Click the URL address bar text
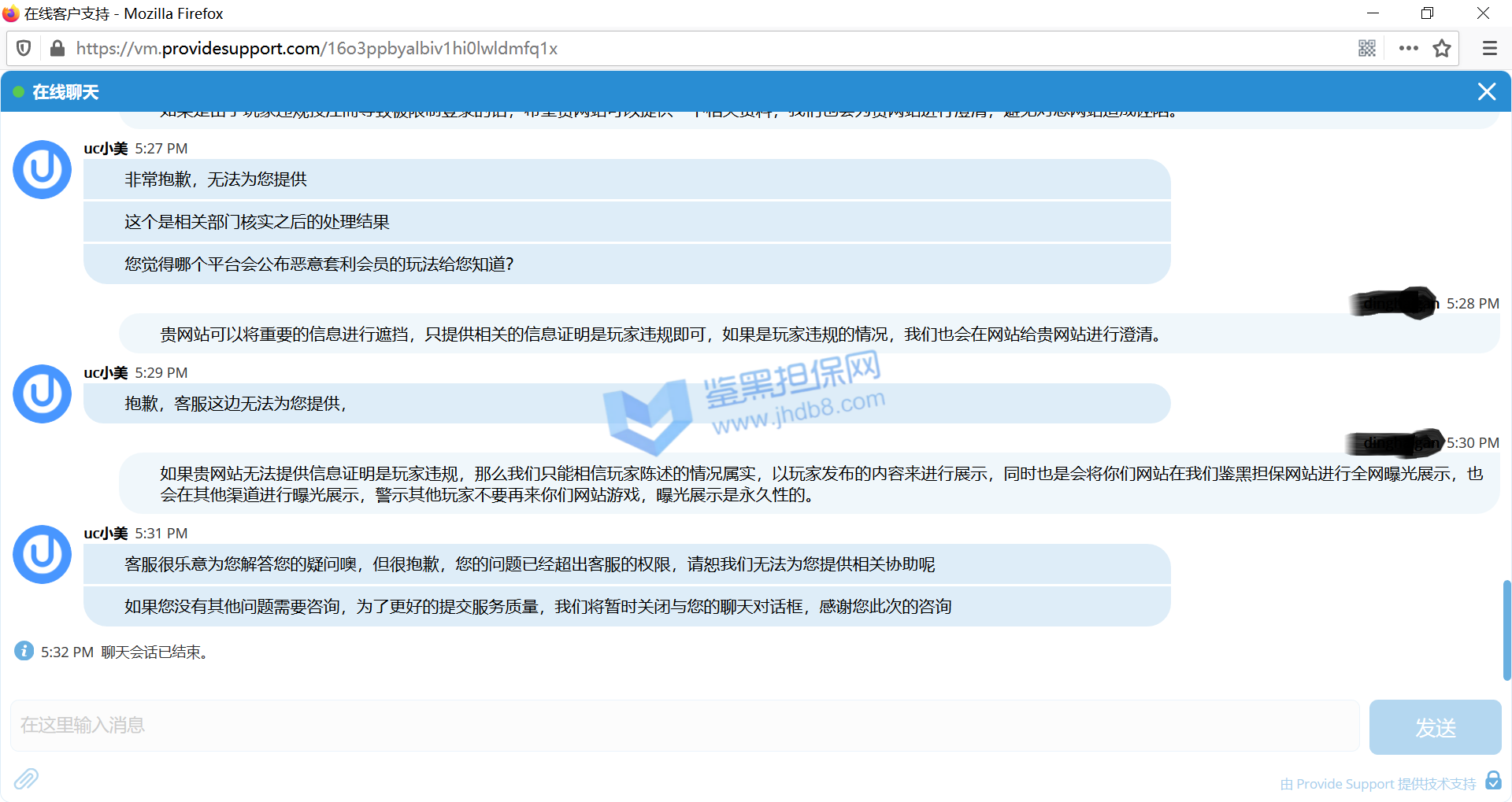1512x802 pixels. (x=317, y=49)
